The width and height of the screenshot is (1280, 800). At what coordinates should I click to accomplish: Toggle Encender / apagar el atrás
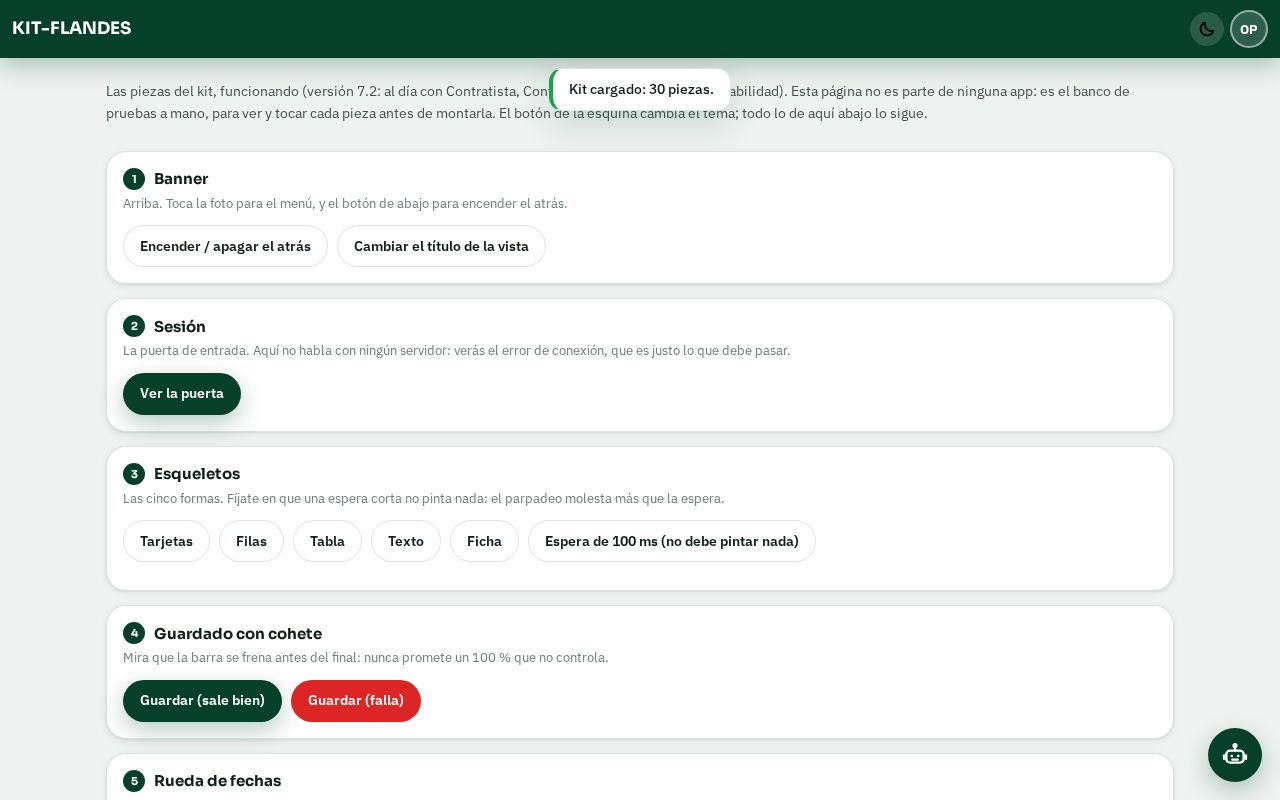[x=225, y=246]
